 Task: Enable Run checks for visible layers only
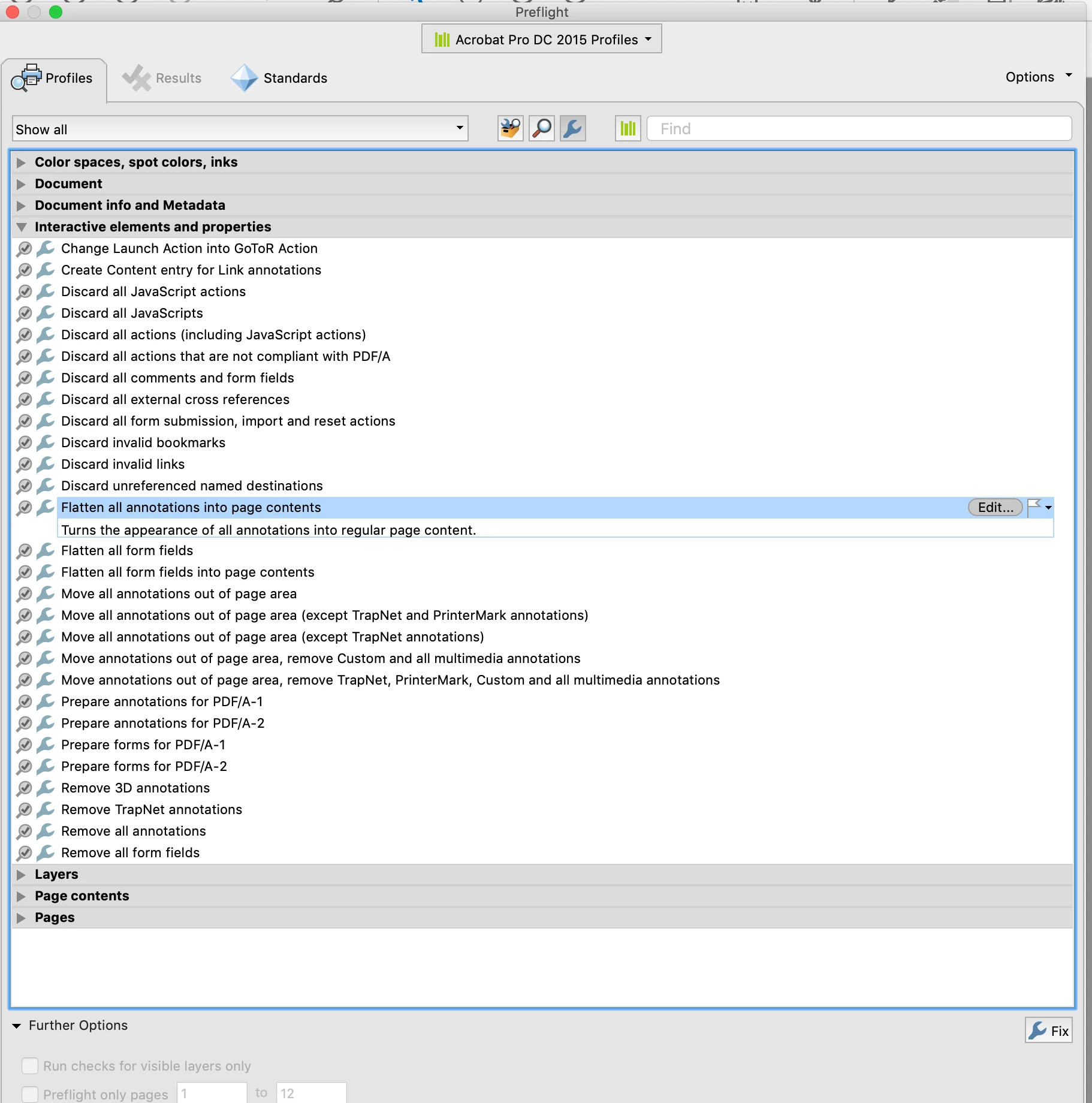30,1066
